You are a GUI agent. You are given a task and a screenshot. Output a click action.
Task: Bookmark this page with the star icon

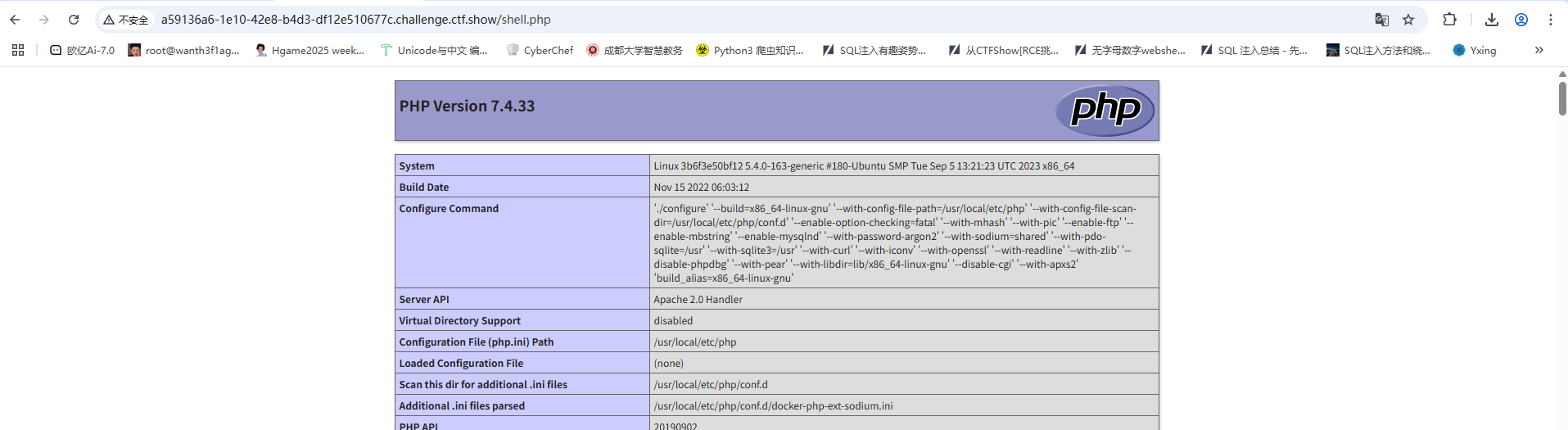pos(1408,20)
